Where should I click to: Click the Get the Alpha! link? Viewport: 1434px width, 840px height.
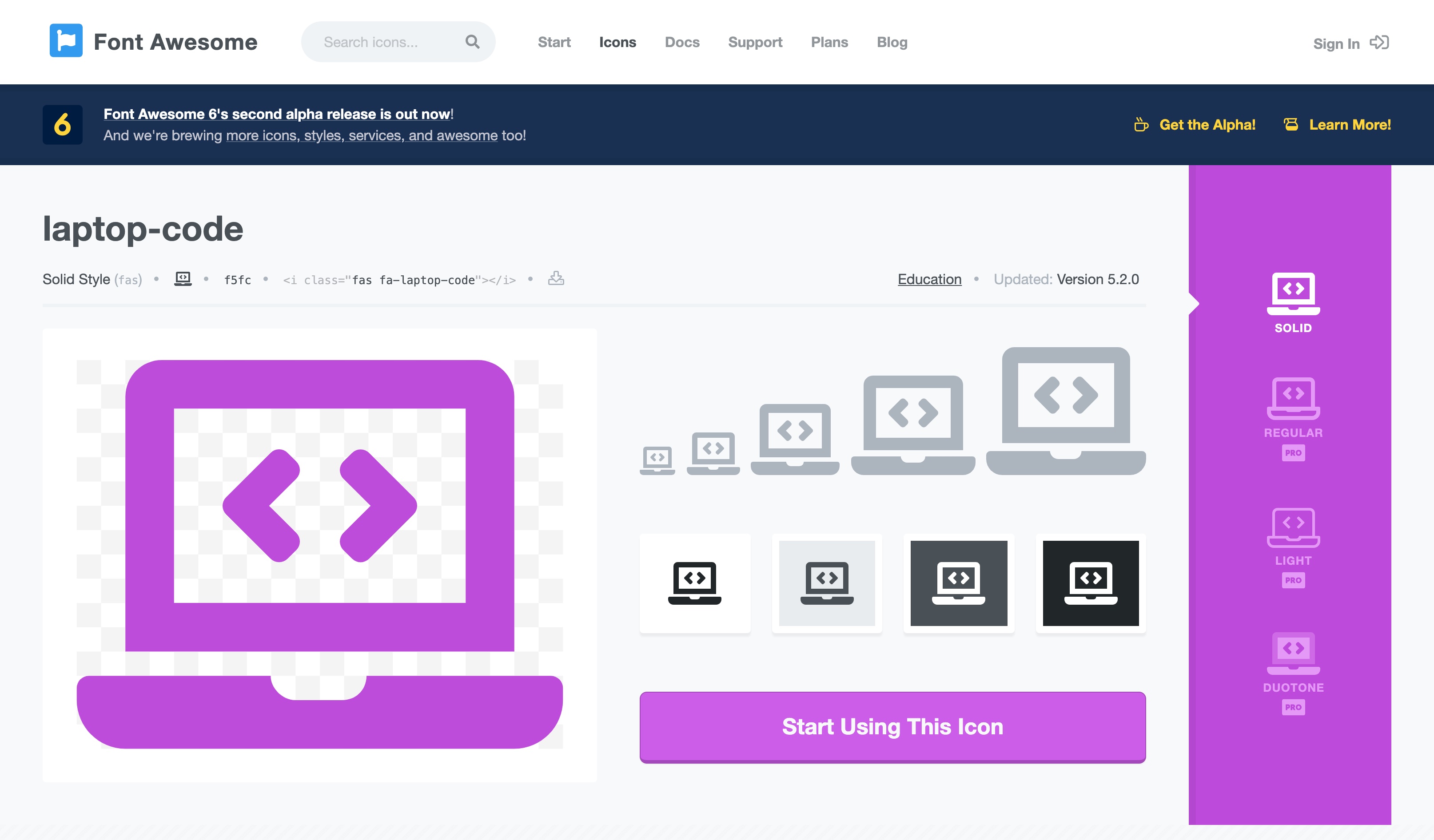1207,125
